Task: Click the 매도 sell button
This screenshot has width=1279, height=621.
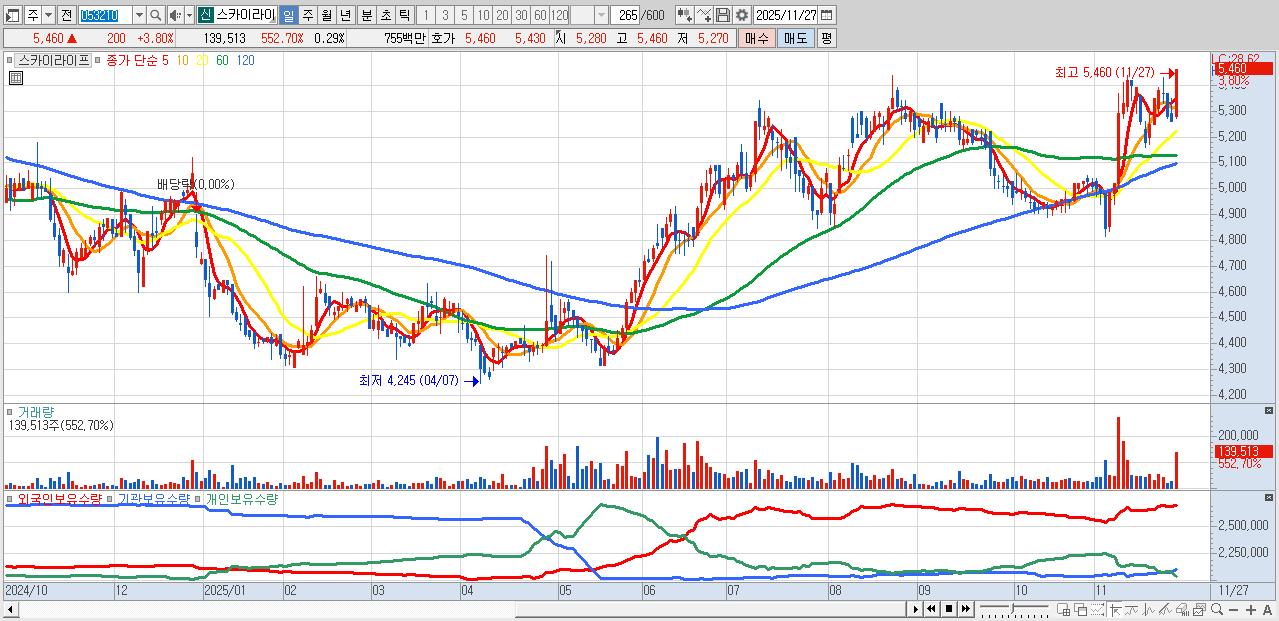Action: [x=795, y=38]
